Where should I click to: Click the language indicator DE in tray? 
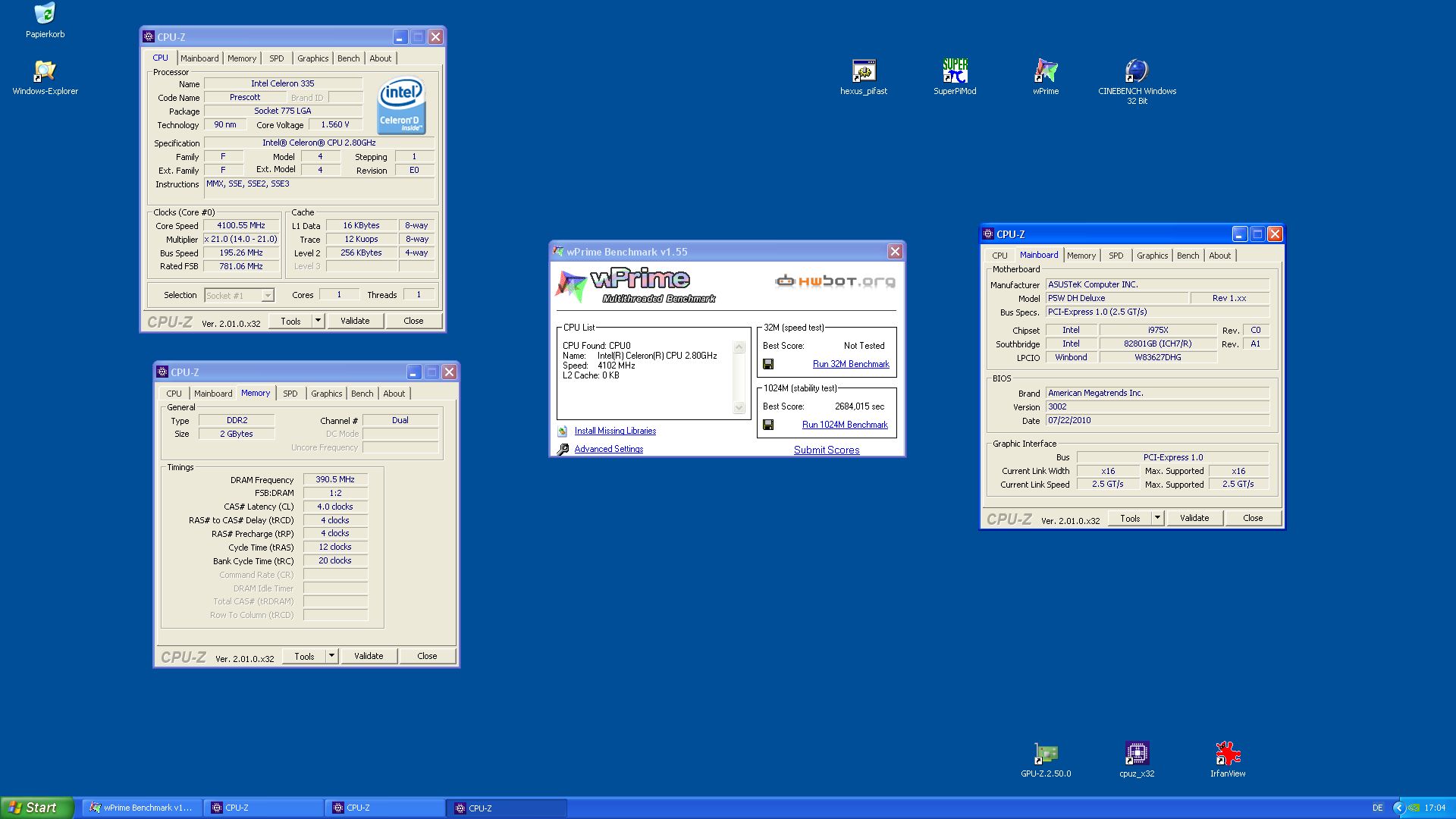click(x=1377, y=808)
